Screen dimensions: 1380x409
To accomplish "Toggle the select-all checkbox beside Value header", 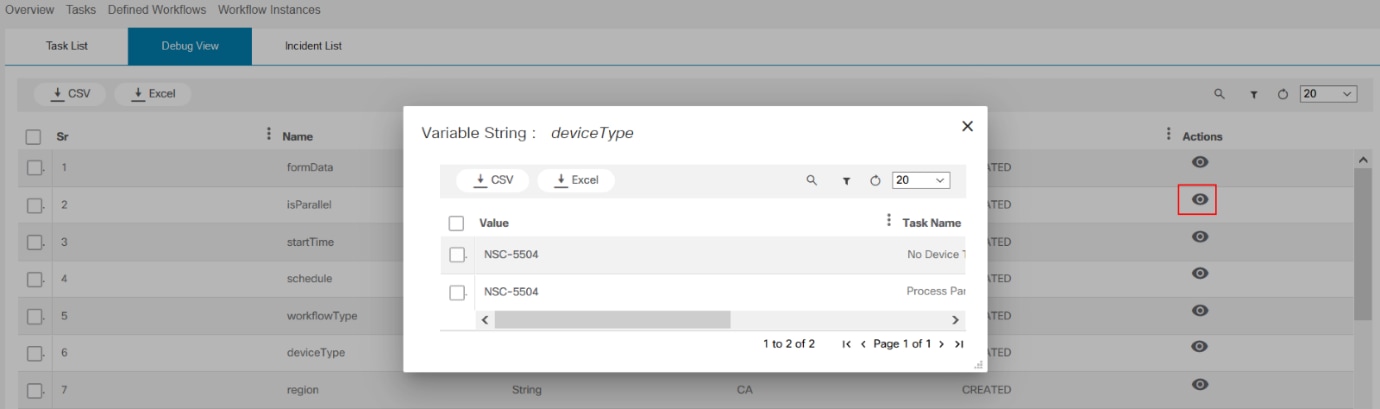I will click(457, 223).
